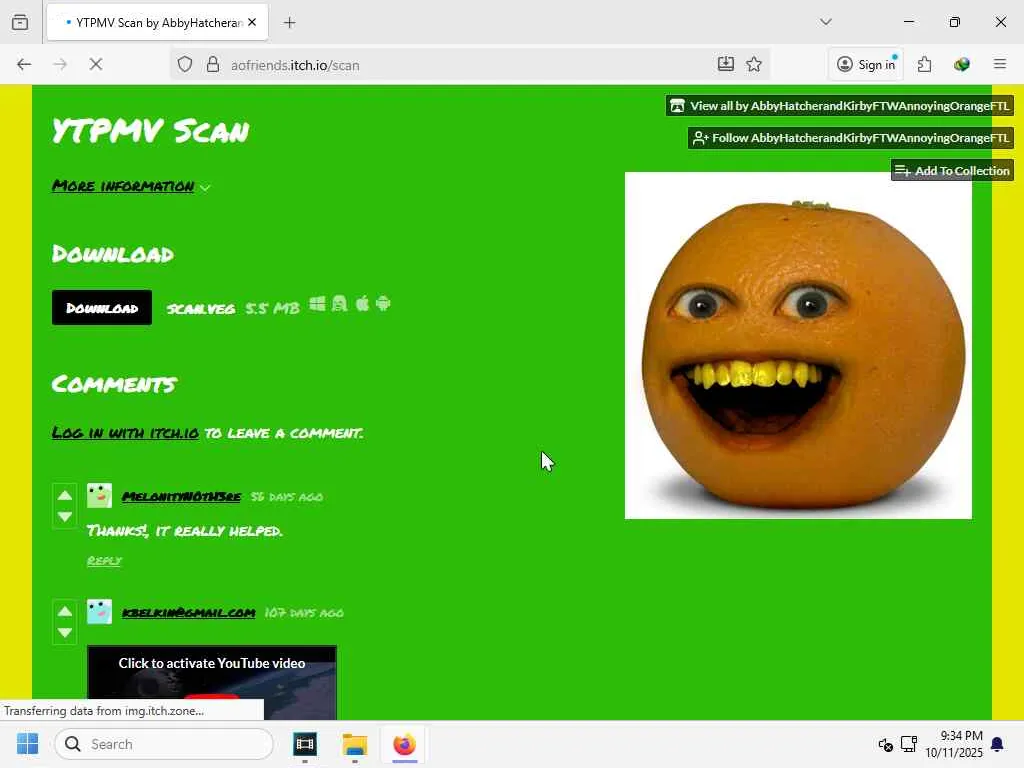Click the Android platform icon beside scan.veg

click(383, 304)
